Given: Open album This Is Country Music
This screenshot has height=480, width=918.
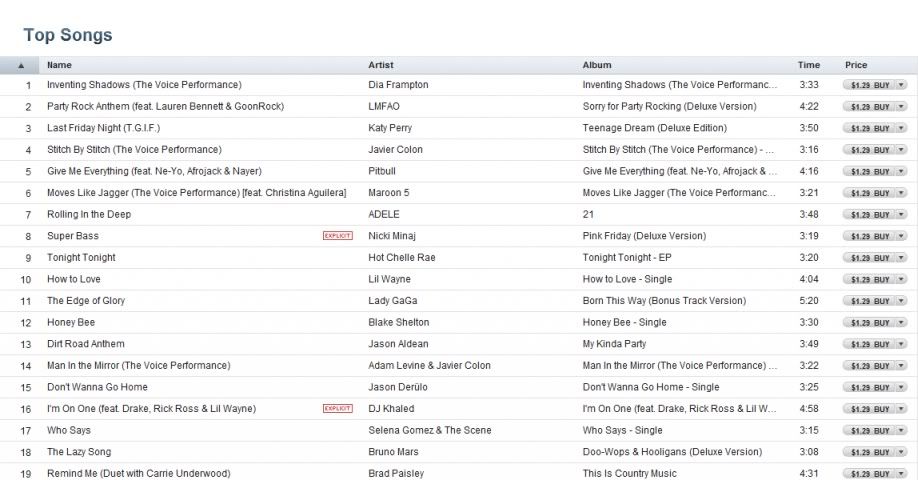Looking at the screenshot, I should tap(629, 473).
